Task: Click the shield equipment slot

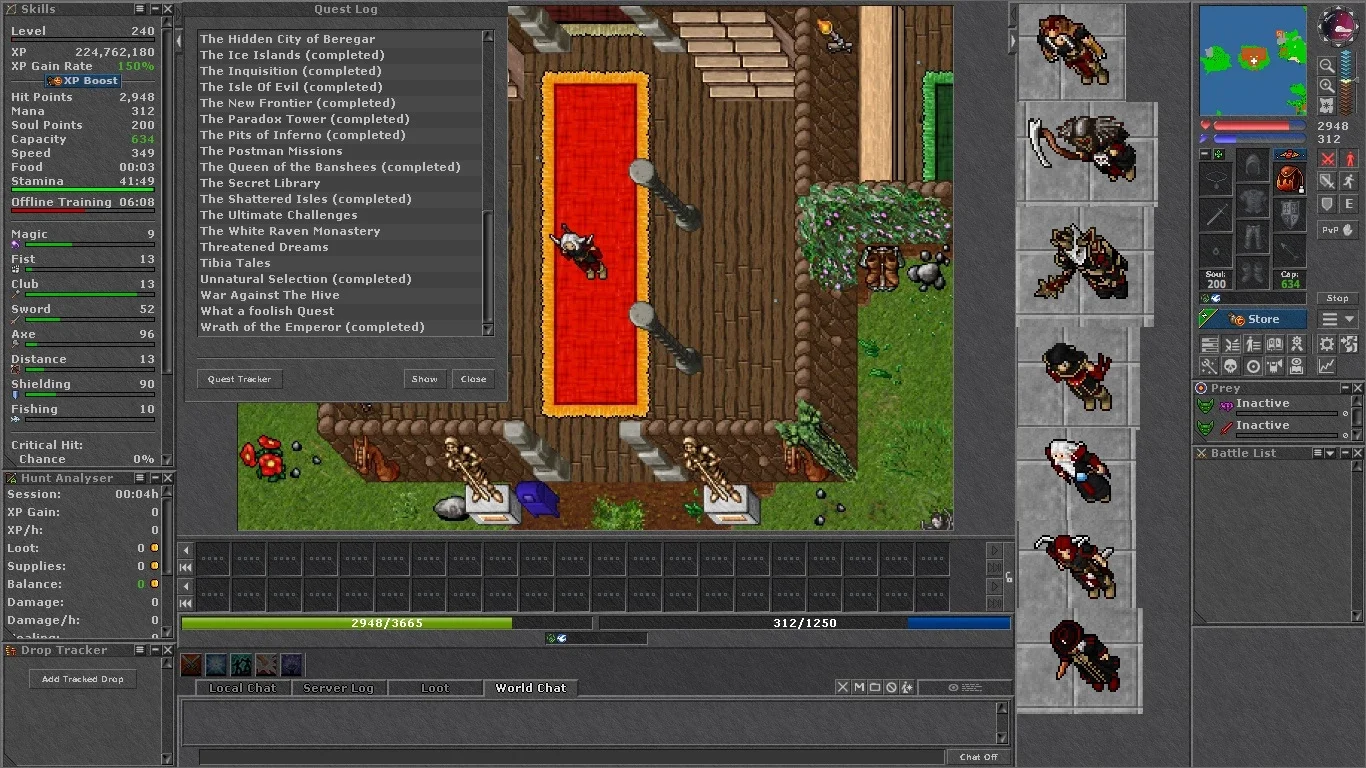Action: click(1289, 214)
